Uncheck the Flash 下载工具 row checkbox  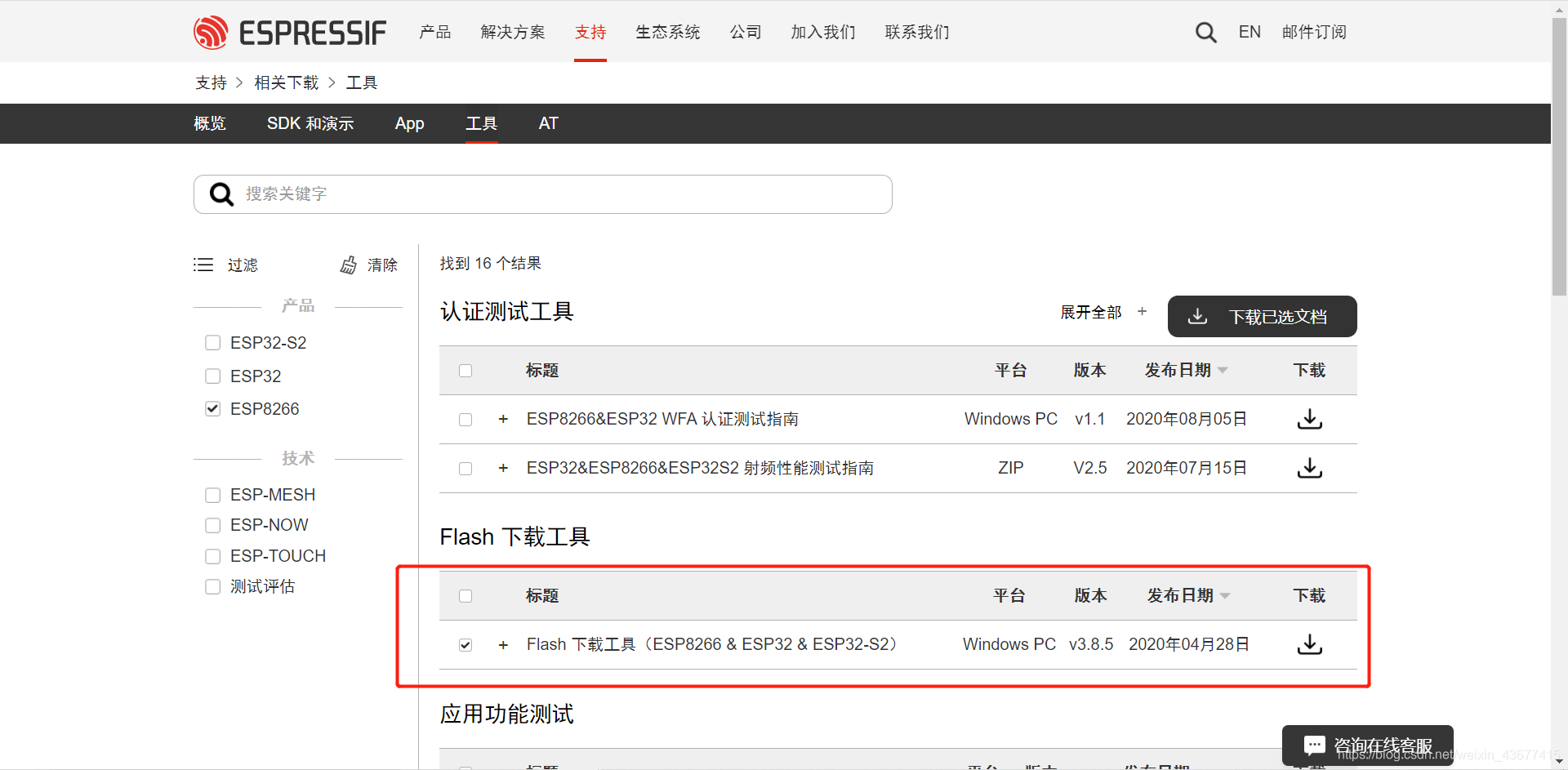[x=465, y=645]
